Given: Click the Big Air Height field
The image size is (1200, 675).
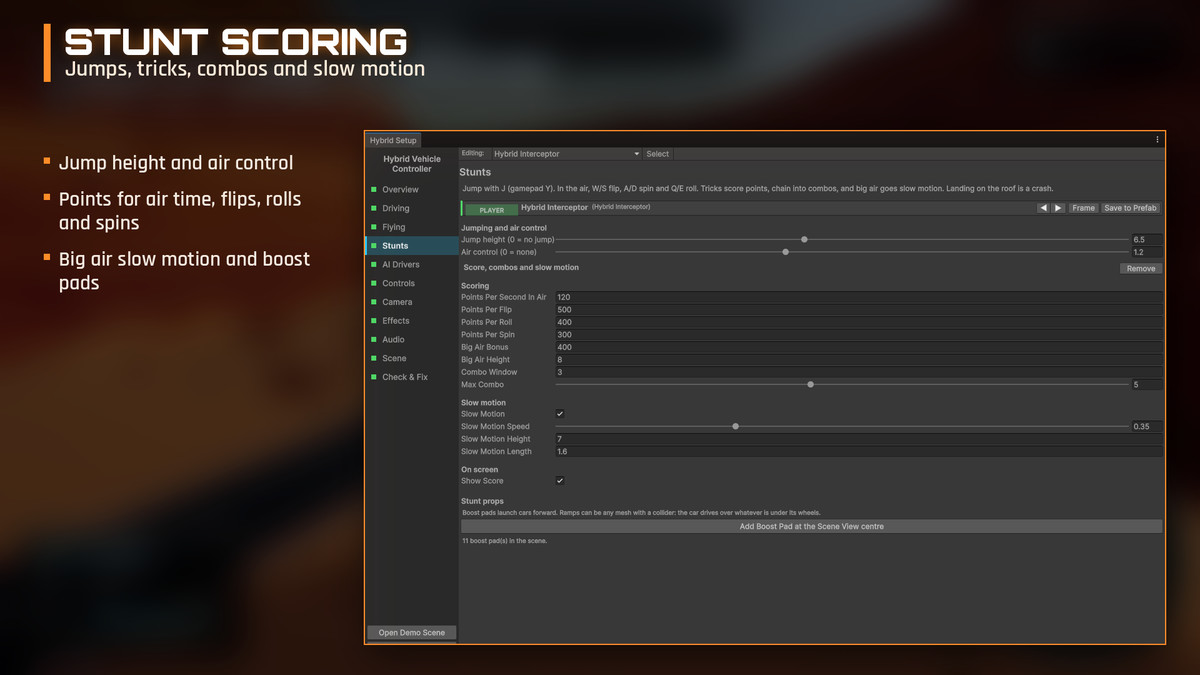Looking at the screenshot, I should [859, 359].
